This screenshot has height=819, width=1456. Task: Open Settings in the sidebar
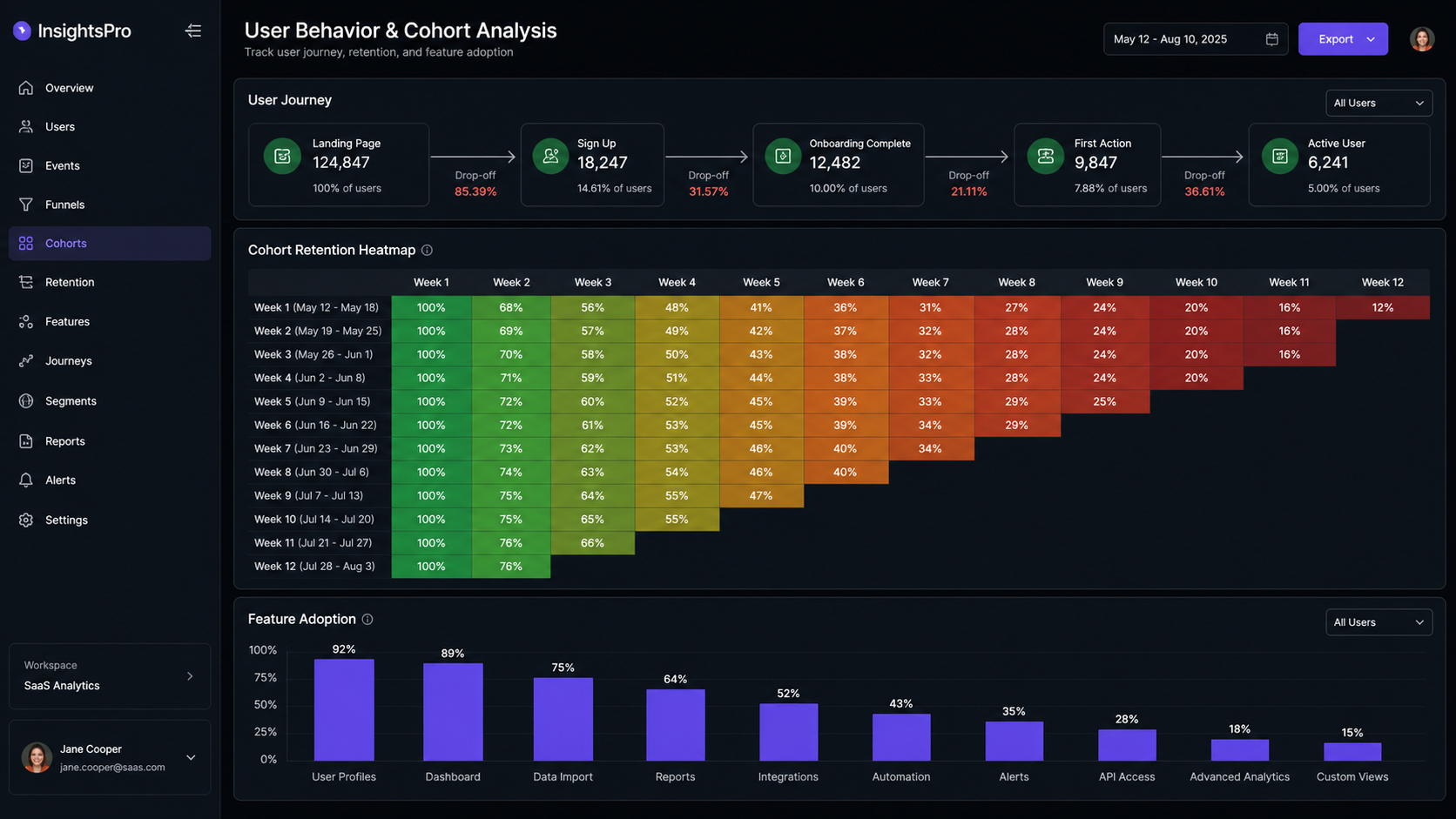(110, 520)
